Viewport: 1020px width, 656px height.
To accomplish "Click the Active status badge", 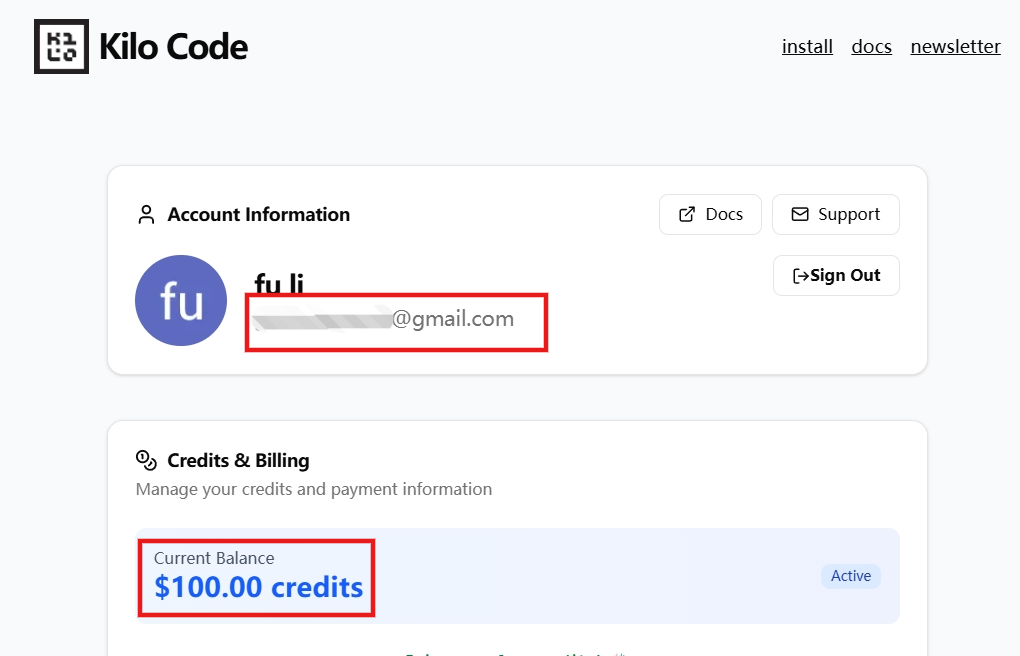I will tap(851, 576).
